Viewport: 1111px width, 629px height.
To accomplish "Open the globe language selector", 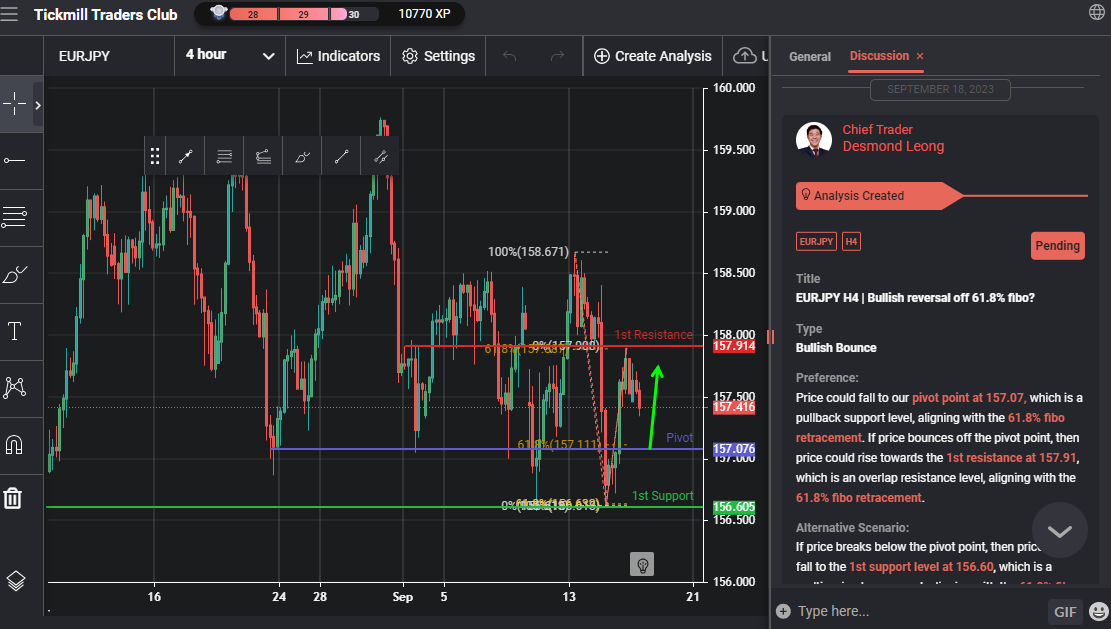I will [x=1096, y=12].
